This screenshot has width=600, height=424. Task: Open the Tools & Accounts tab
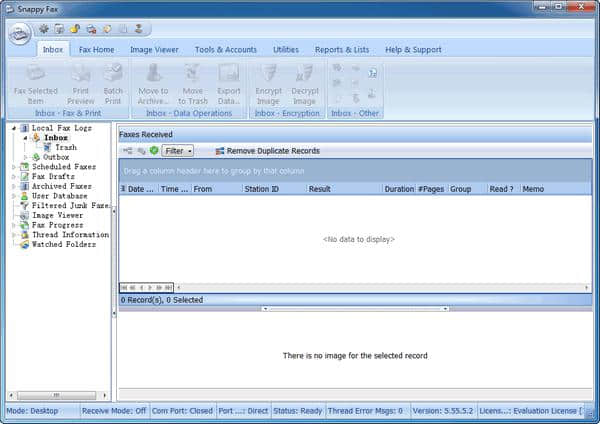(225, 49)
